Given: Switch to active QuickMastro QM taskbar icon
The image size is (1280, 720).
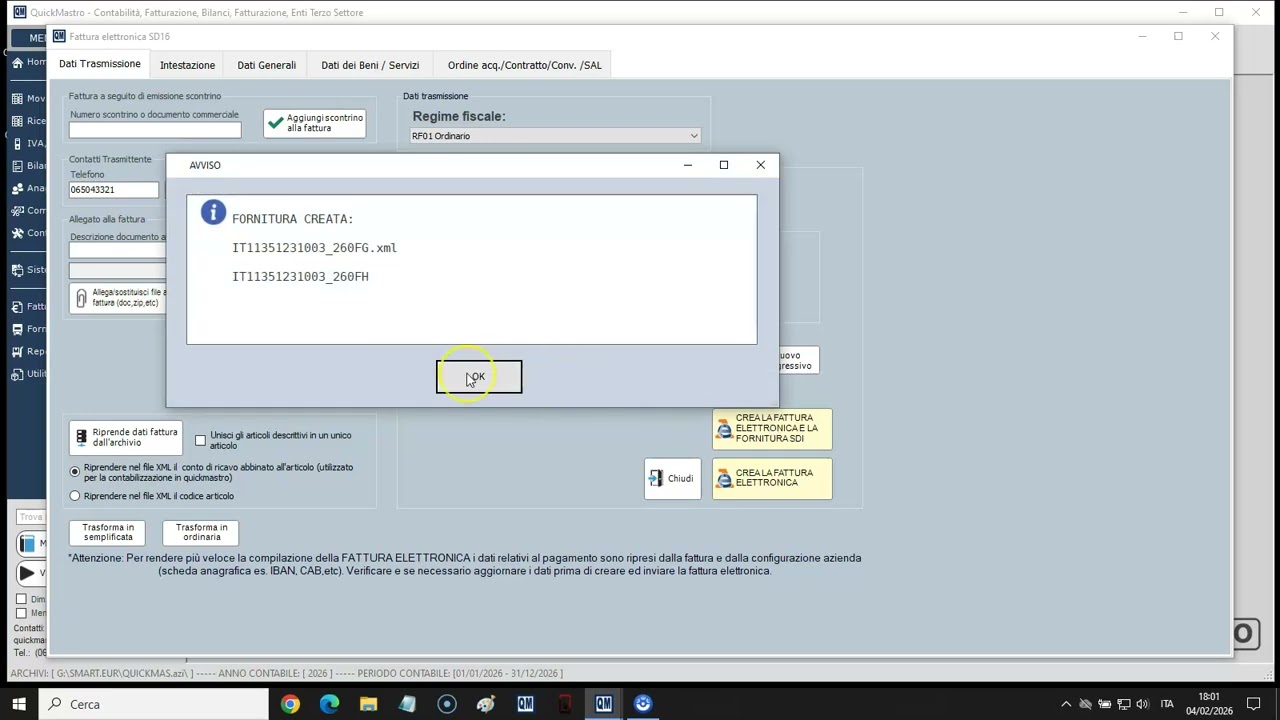Looking at the screenshot, I should click(603, 704).
